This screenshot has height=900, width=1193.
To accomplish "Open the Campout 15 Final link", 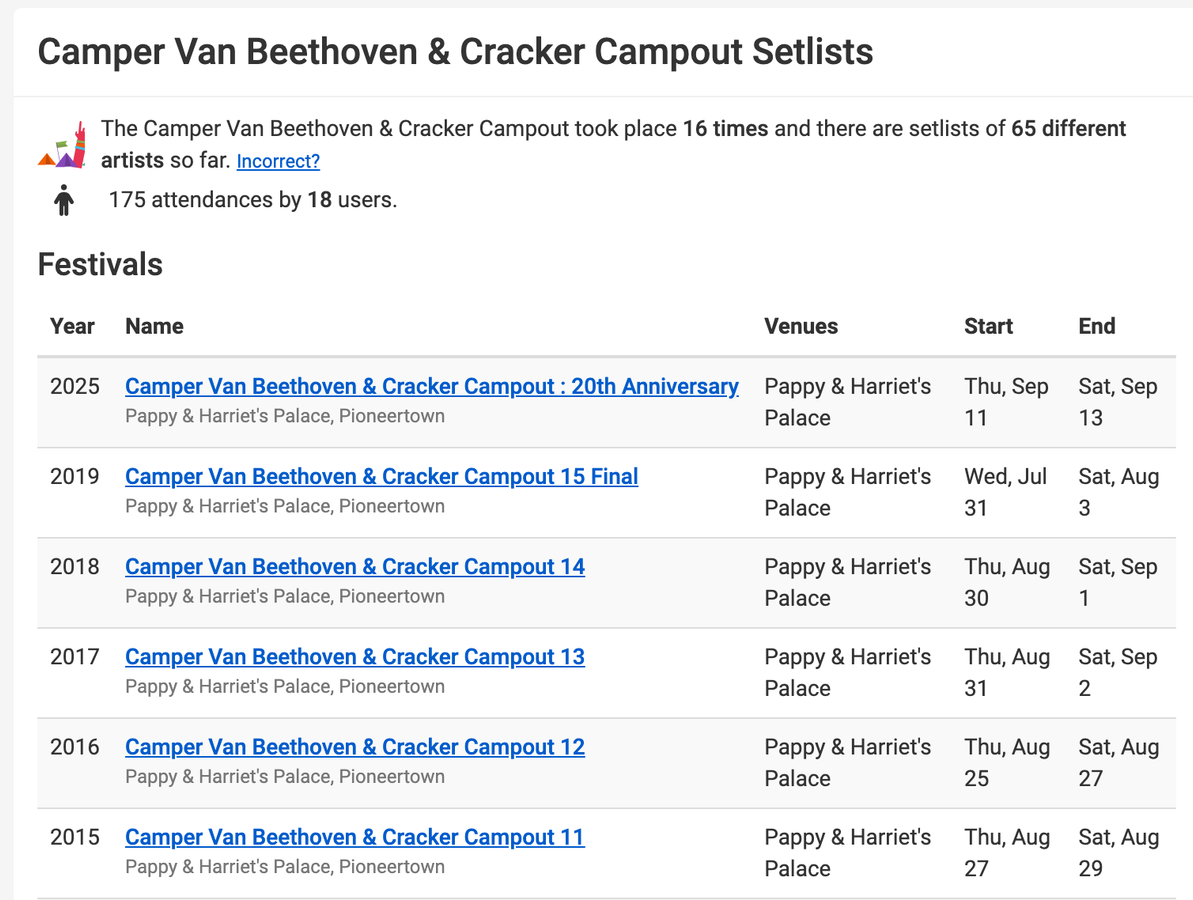I will point(381,476).
